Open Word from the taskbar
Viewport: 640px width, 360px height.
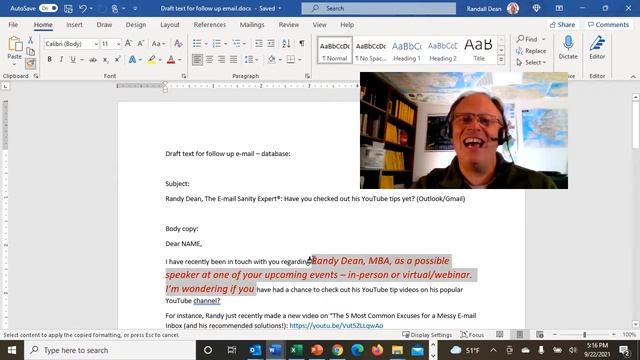275,350
